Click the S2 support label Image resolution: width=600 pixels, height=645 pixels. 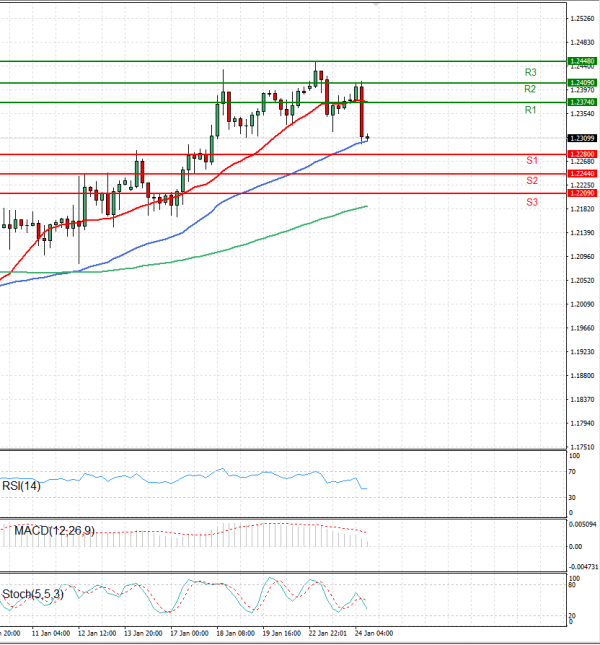pos(532,181)
